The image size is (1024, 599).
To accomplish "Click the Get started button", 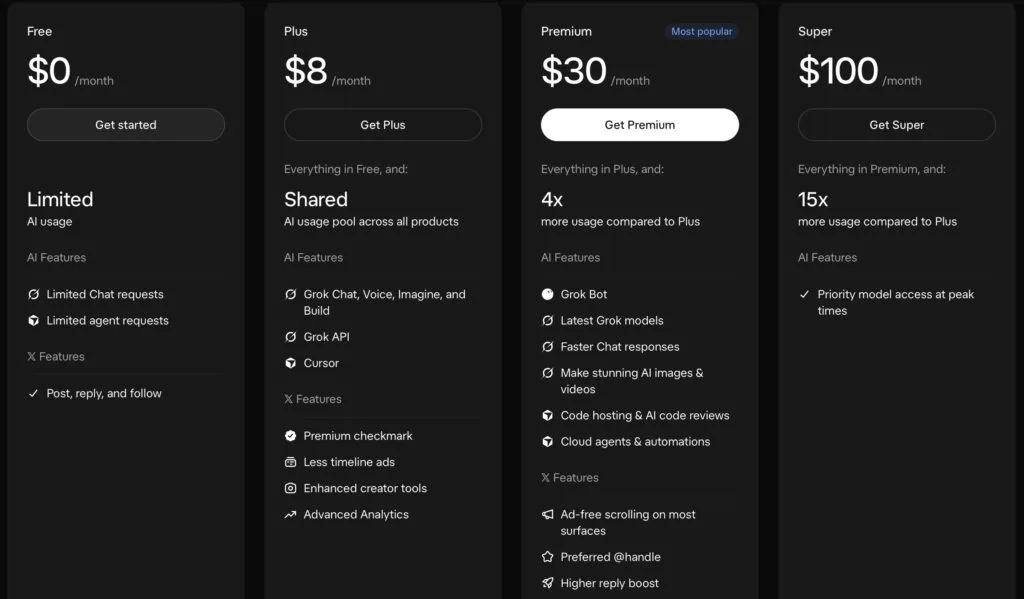I will pyautogui.click(x=126, y=125).
